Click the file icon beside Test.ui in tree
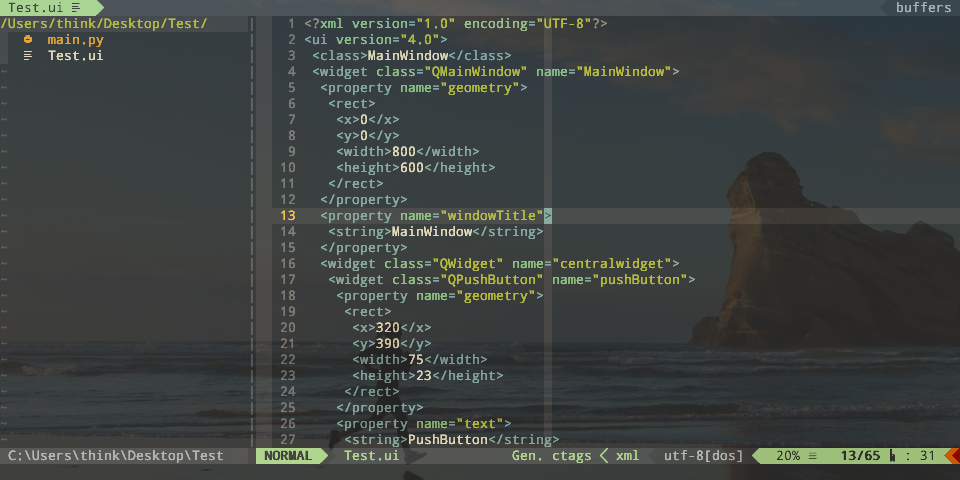The height and width of the screenshot is (480, 960). 28,56
